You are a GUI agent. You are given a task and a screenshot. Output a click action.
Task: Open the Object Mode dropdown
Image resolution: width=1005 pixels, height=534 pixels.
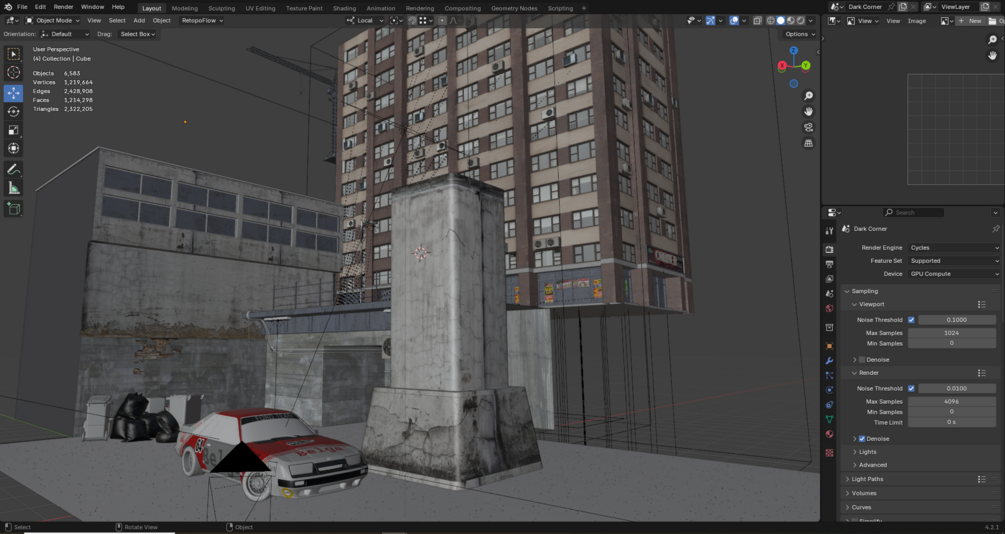pyautogui.click(x=52, y=21)
